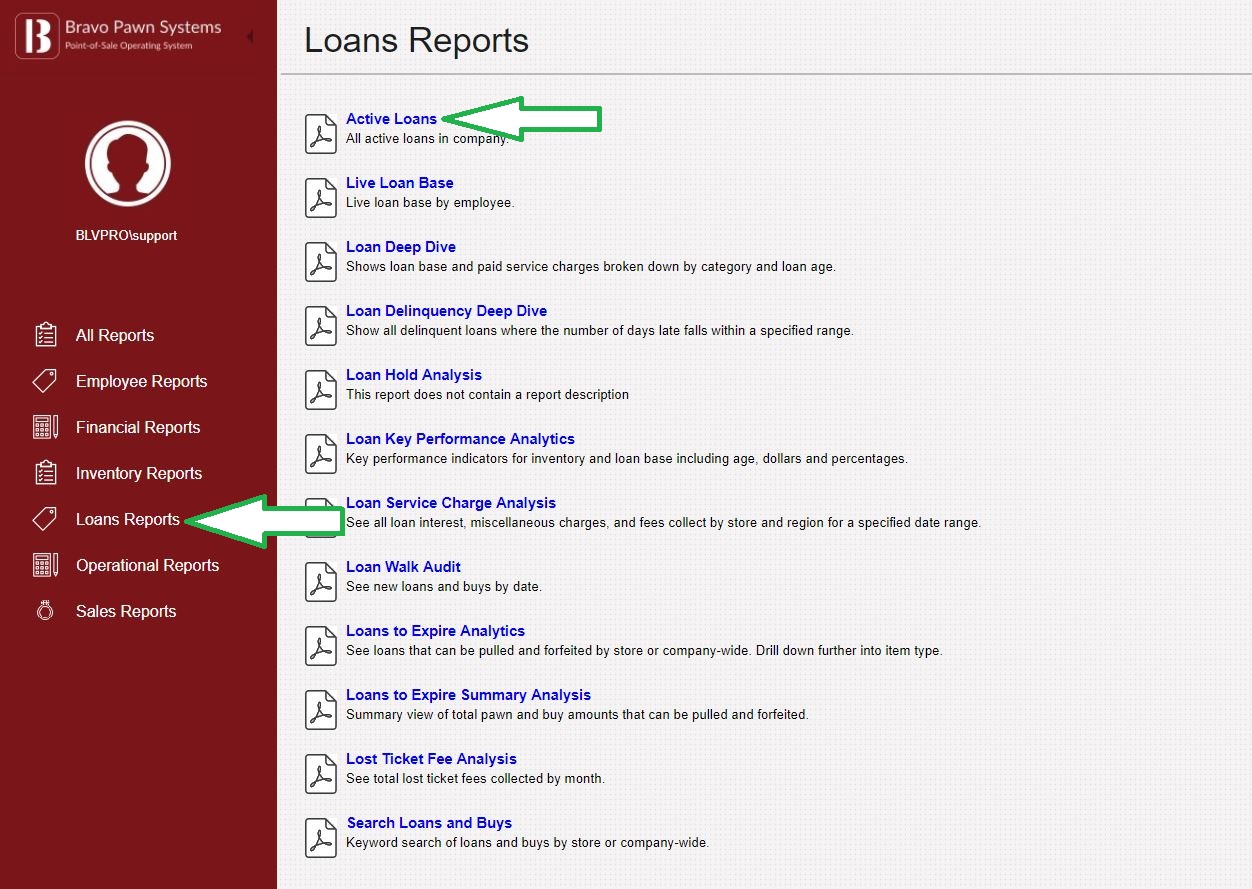Image resolution: width=1252 pixels, height=889 pixels.
Task: Click the tag icon next to Employee Reports
Action: click(45, 381)
